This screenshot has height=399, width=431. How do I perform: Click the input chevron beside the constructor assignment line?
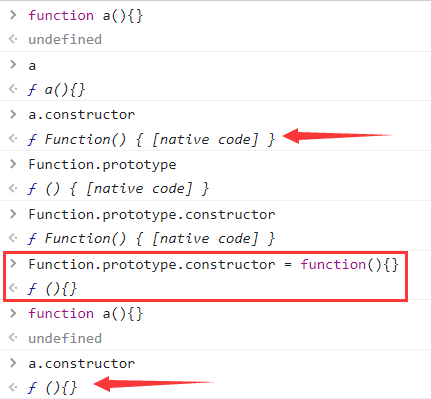(x=13, y=263)
